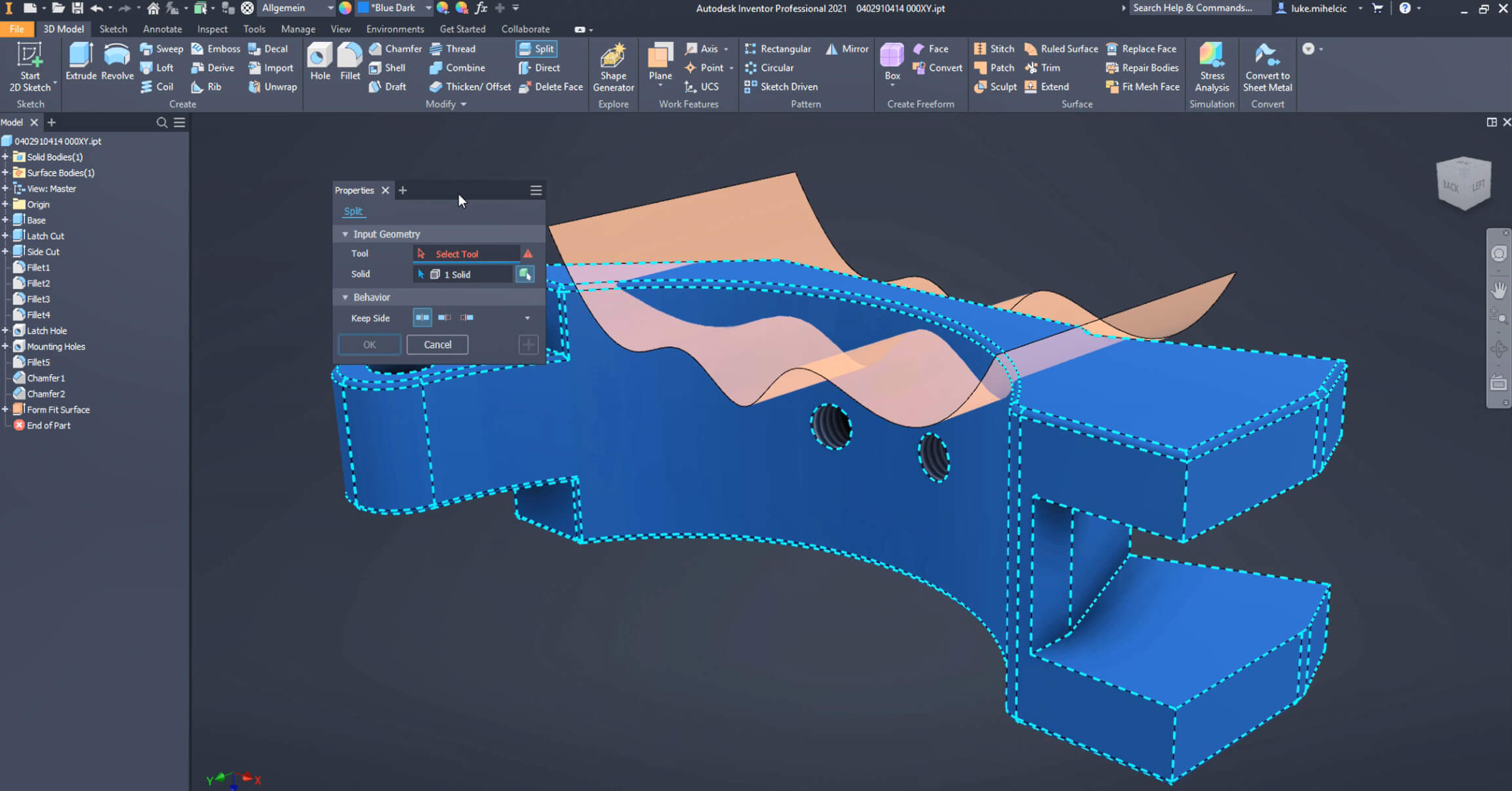This screenshot has width=1512, height=791.
Task: Choose the third Keep Side option
Action: tap(467, 318)
